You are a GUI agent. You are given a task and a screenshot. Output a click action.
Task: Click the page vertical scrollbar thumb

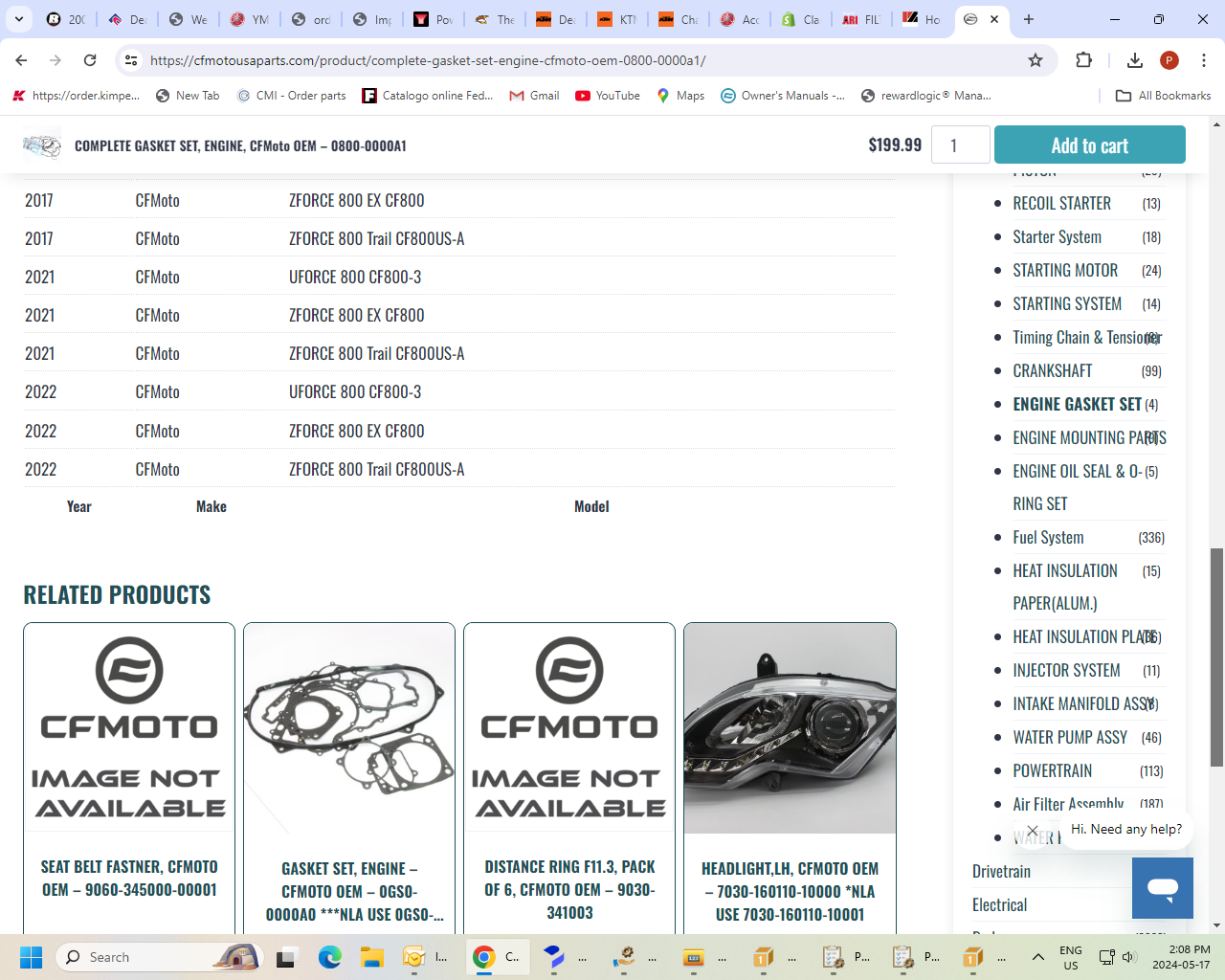[1216, 657]
